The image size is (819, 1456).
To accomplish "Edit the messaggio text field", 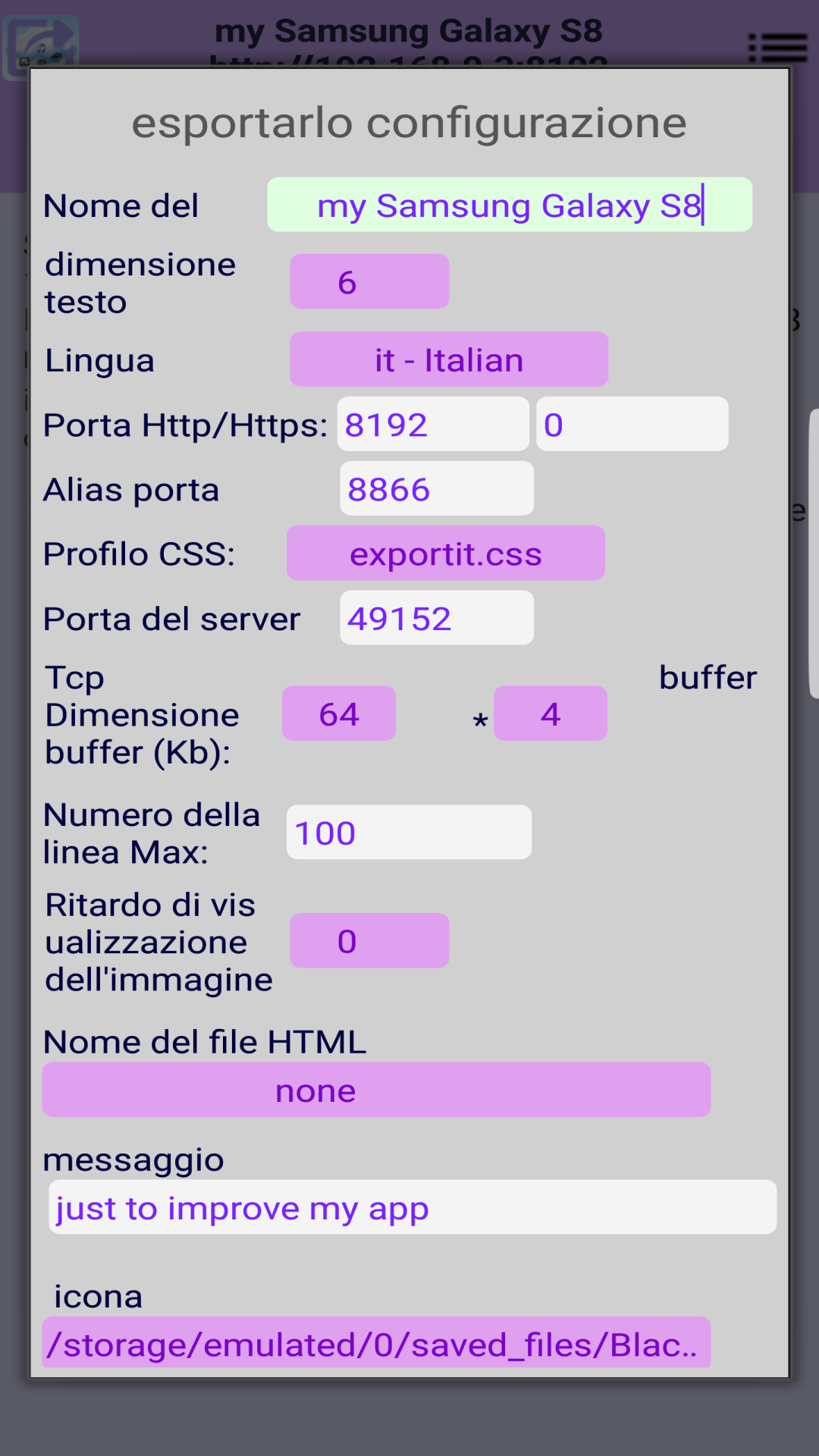I will pyautogui.click(x=413, y=1207).
